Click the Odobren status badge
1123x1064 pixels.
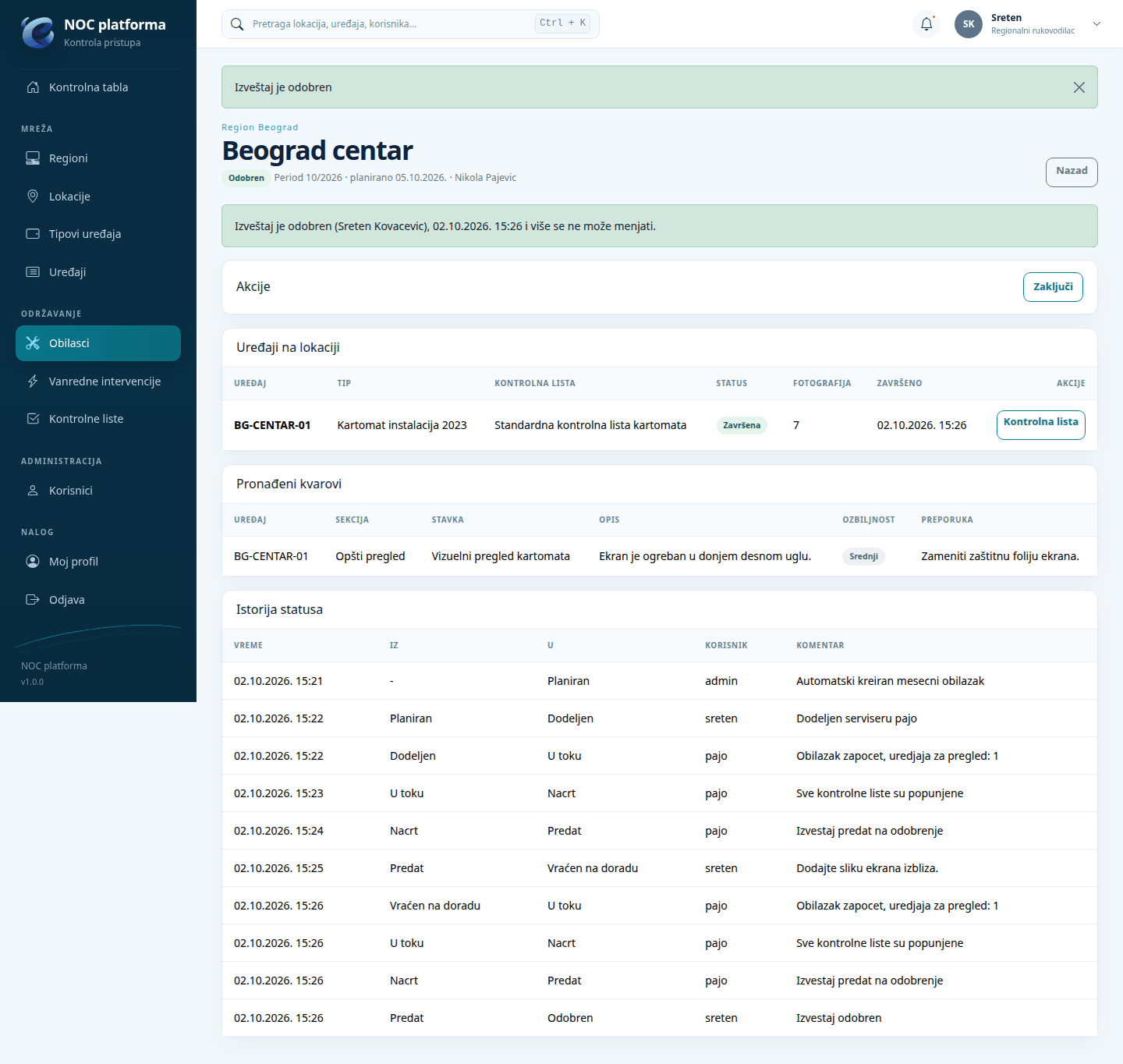[x=246, y=178]
